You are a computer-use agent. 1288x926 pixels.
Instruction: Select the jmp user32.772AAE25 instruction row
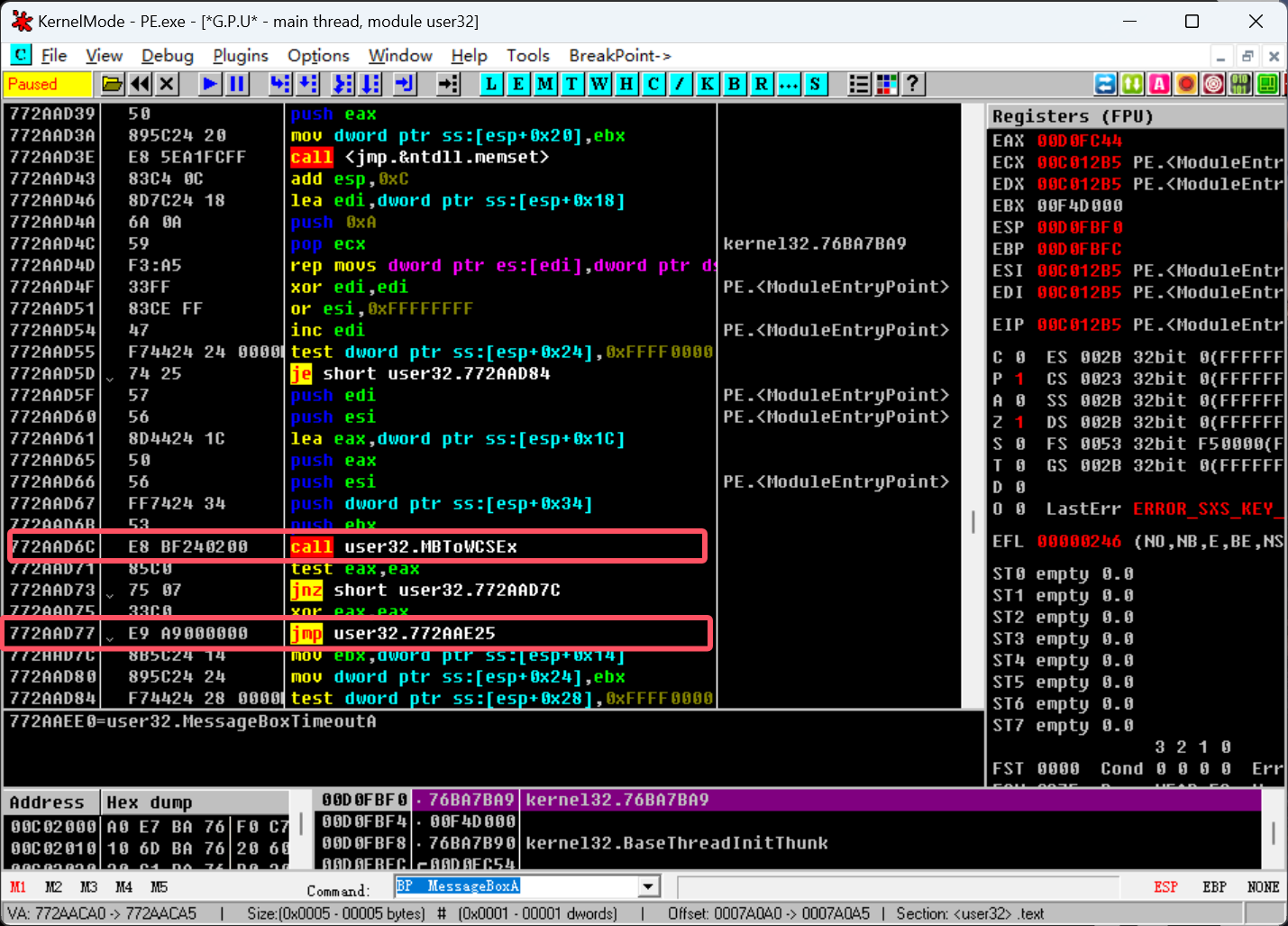358,633
